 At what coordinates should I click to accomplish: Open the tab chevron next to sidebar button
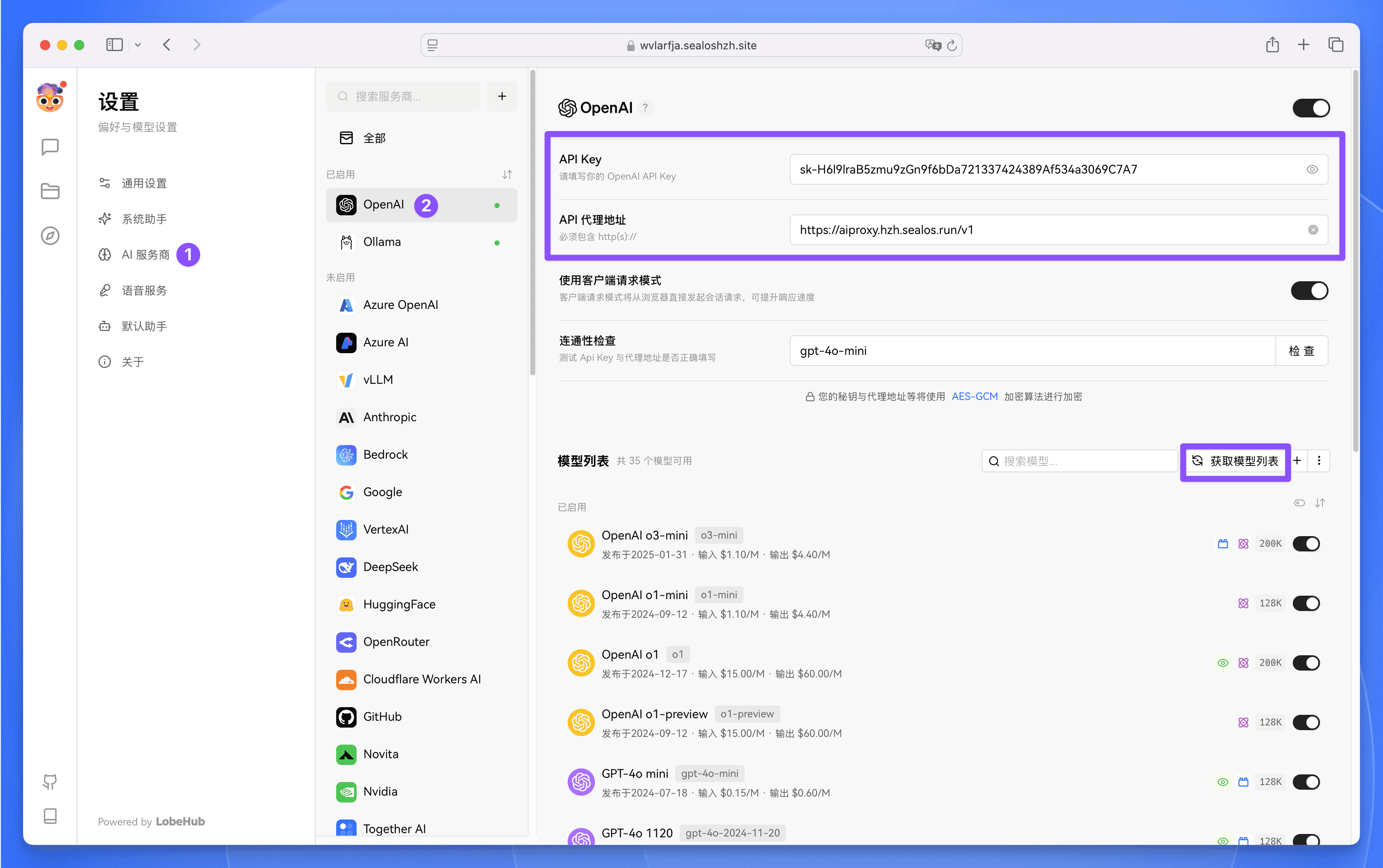click(x=138, y=45)
